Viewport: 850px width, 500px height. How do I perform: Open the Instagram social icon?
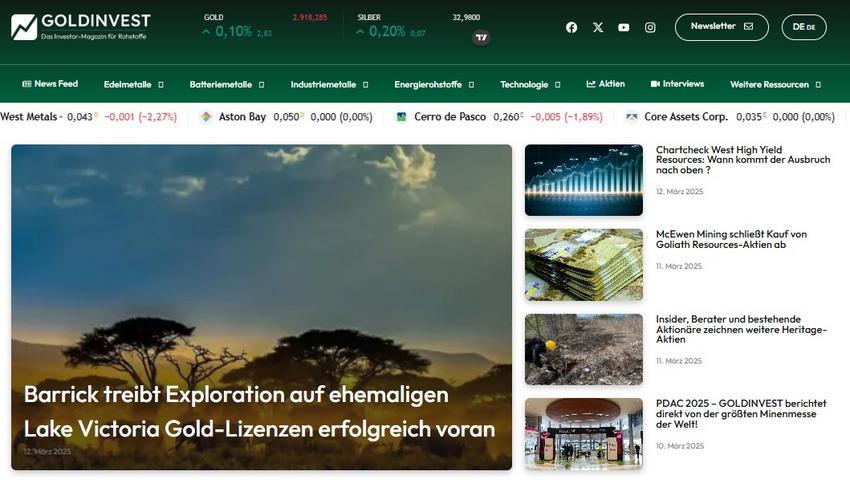click(x=650, y=27)
